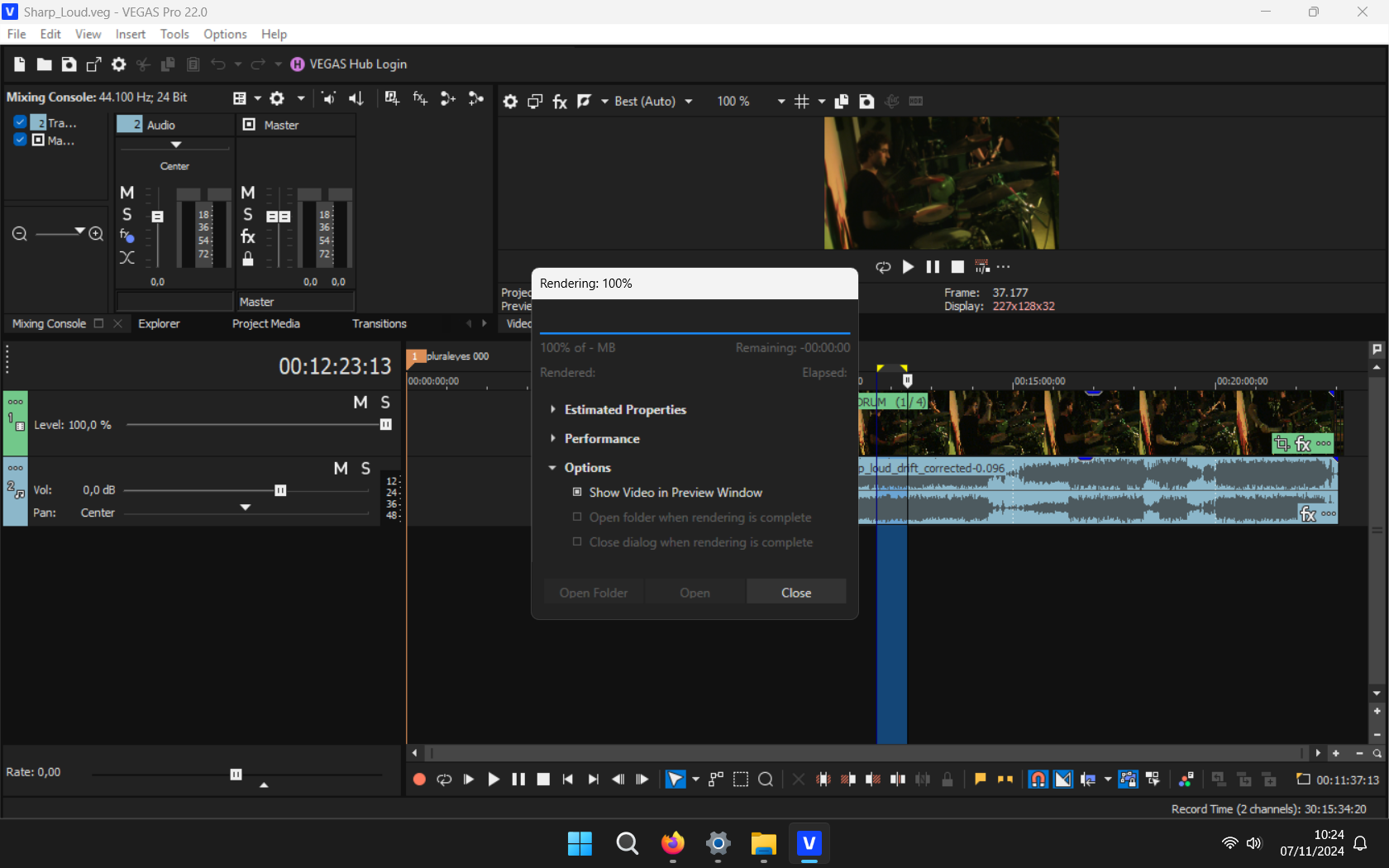Click the VEGAS Hub Login link
Image resolution: width=1389 pixels, height=868 pixels.
click(x=357, y=64)
